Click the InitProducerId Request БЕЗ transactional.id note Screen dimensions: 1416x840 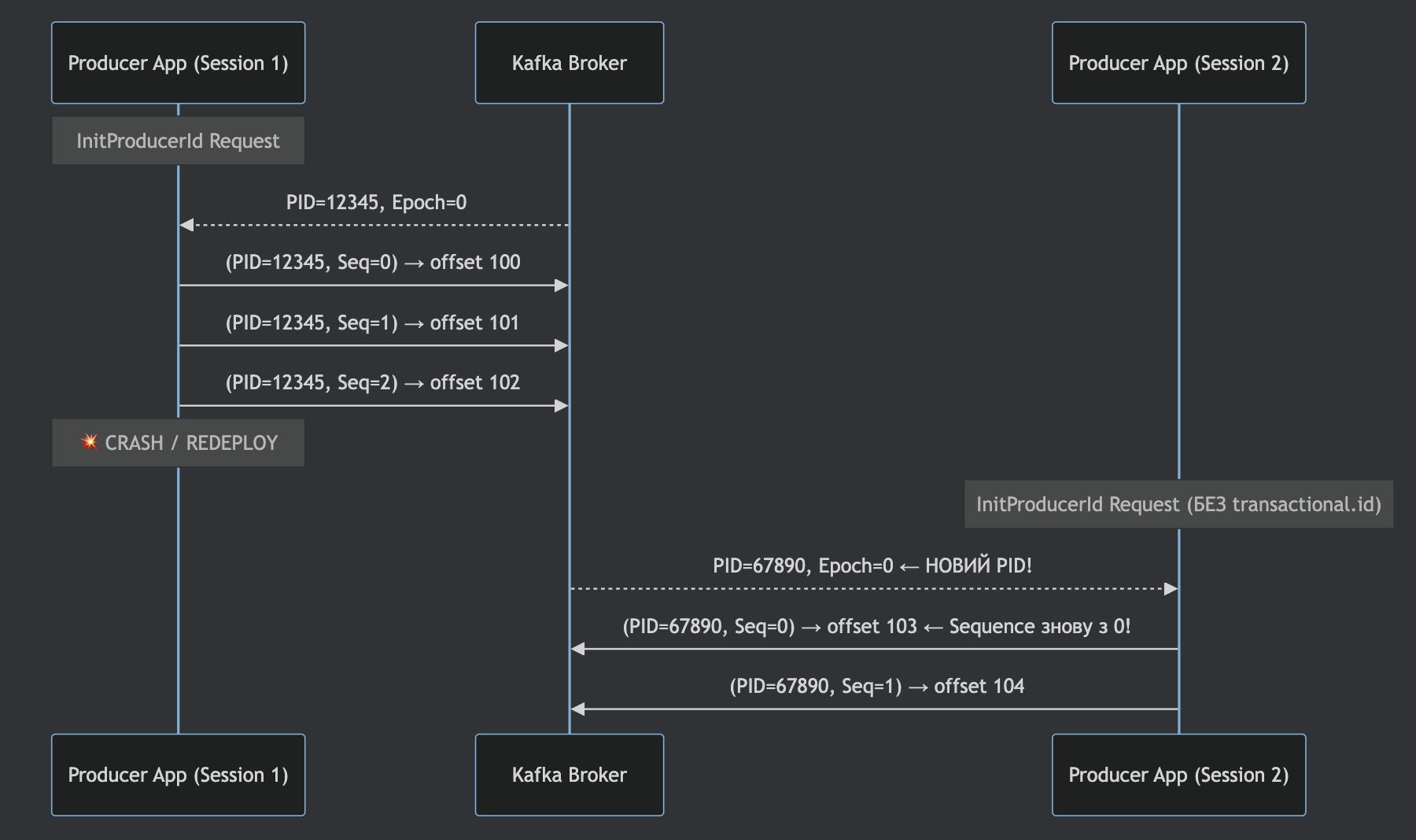[1178, 504]
